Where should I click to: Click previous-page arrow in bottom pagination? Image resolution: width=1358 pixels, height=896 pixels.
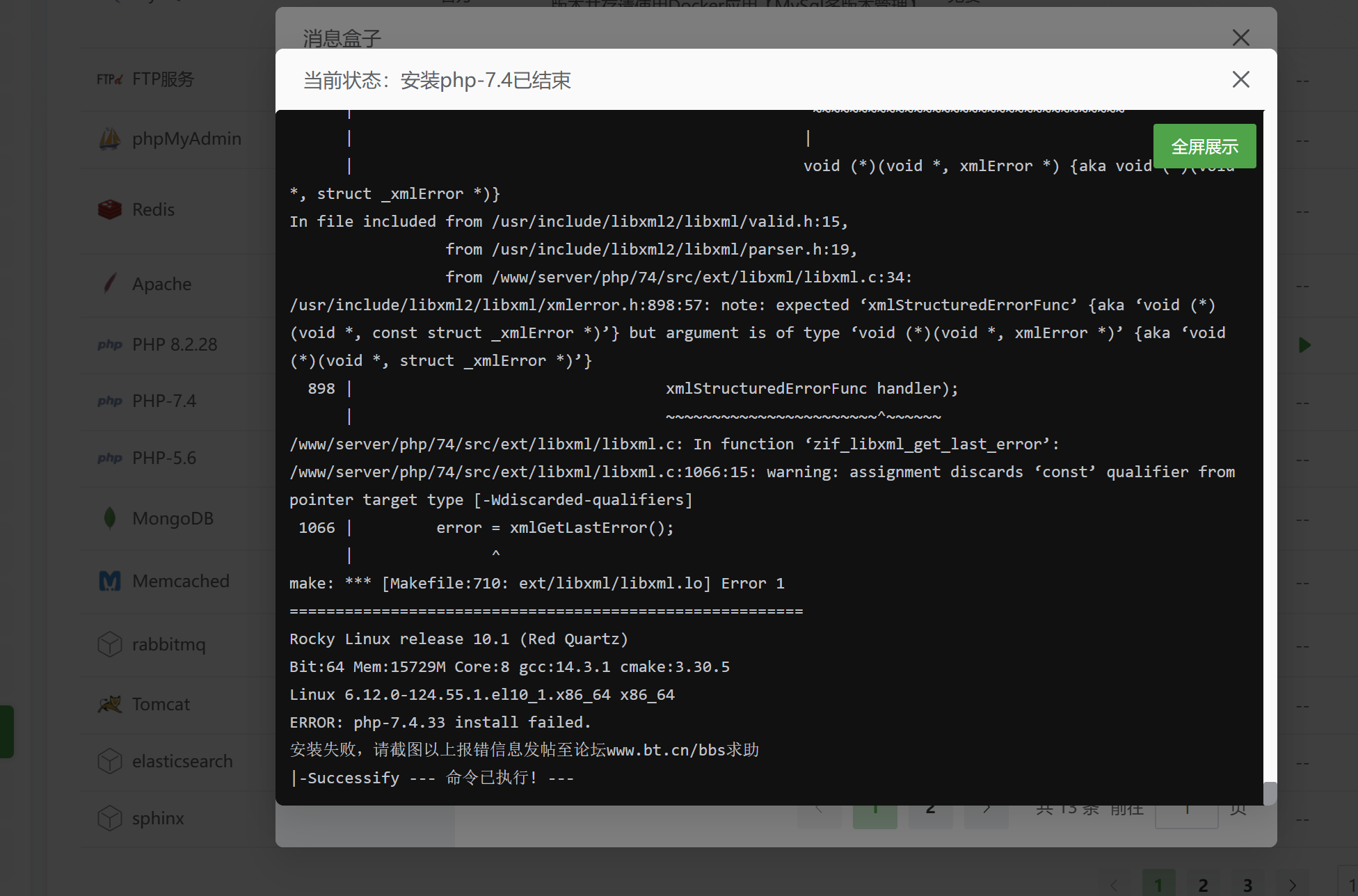pos(1114,884)
